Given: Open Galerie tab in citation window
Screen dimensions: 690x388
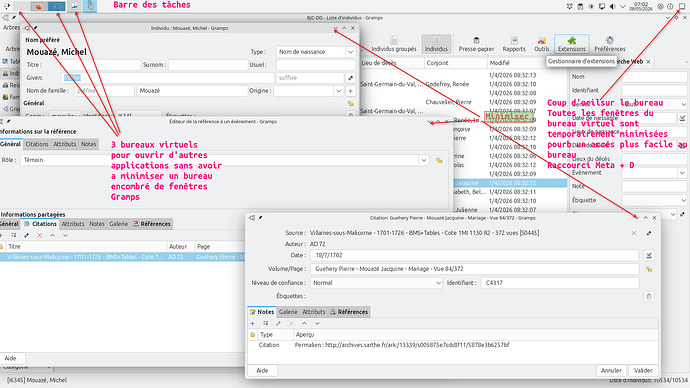Looking at the screenshot, I should point(288,312).
